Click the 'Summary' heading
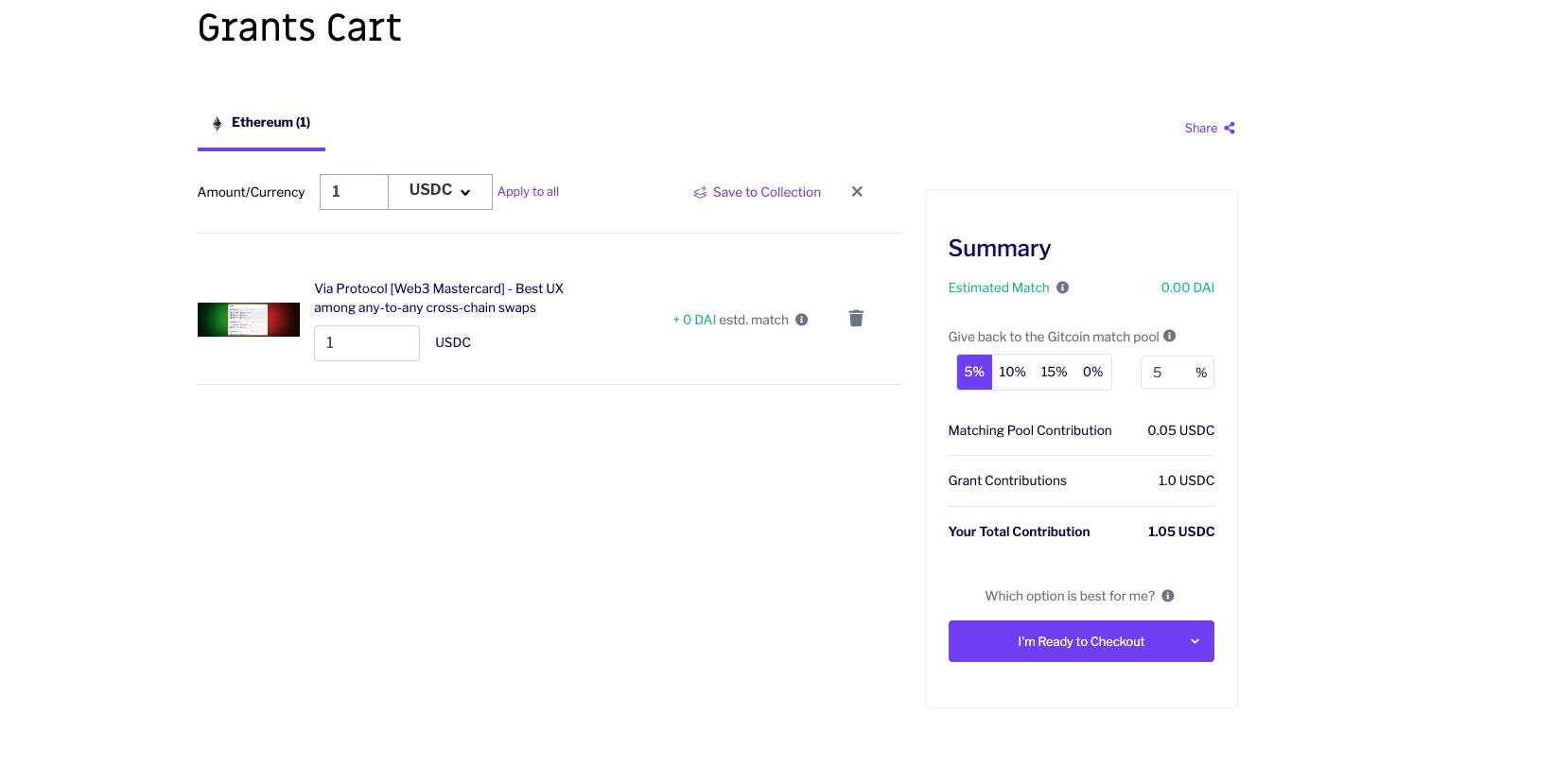This screenshot has width=1553, height=784. [x=1000, y=248]
